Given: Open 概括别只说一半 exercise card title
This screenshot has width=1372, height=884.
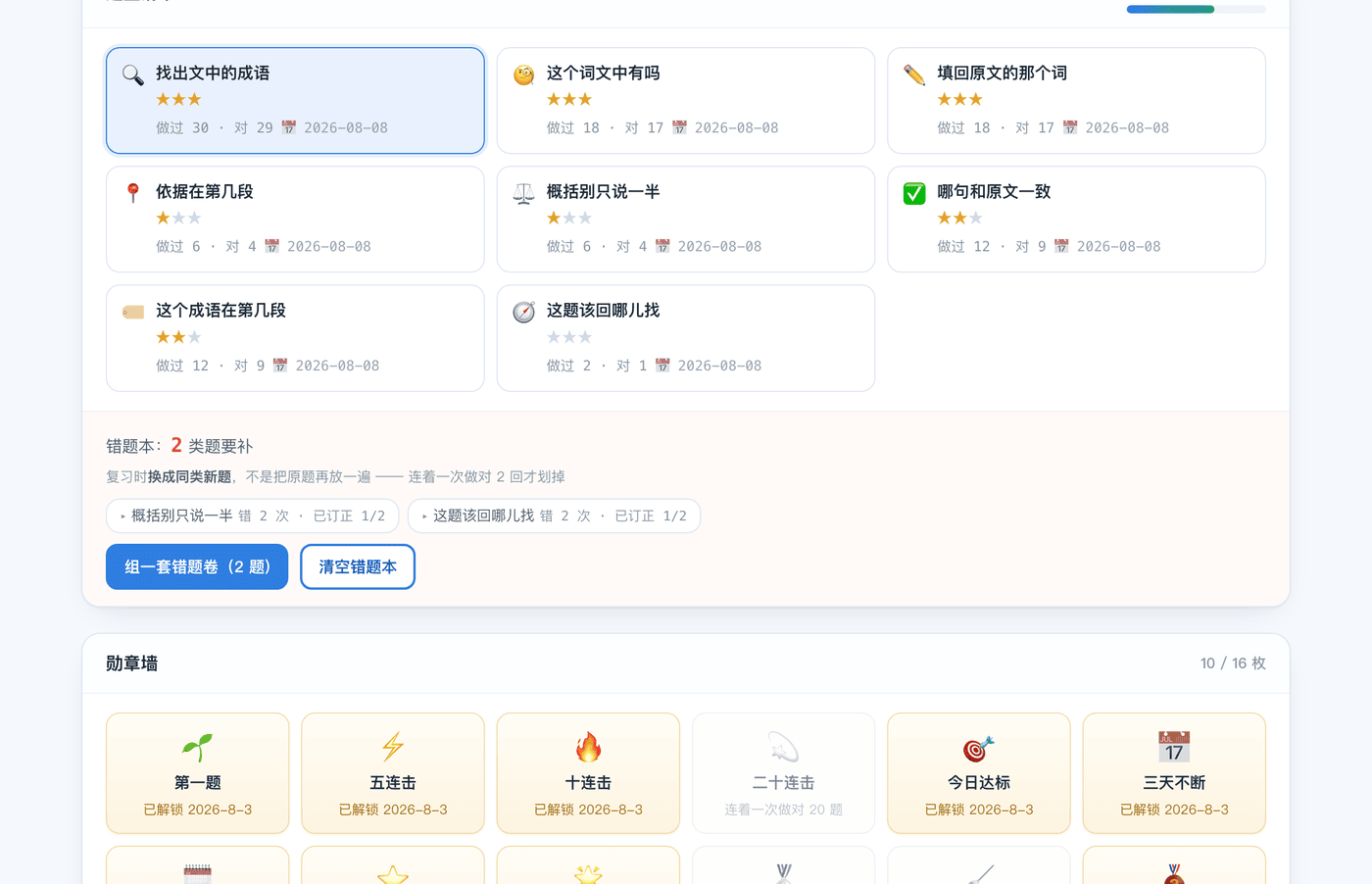Looking at the screenshot, I should coord(603,191).
